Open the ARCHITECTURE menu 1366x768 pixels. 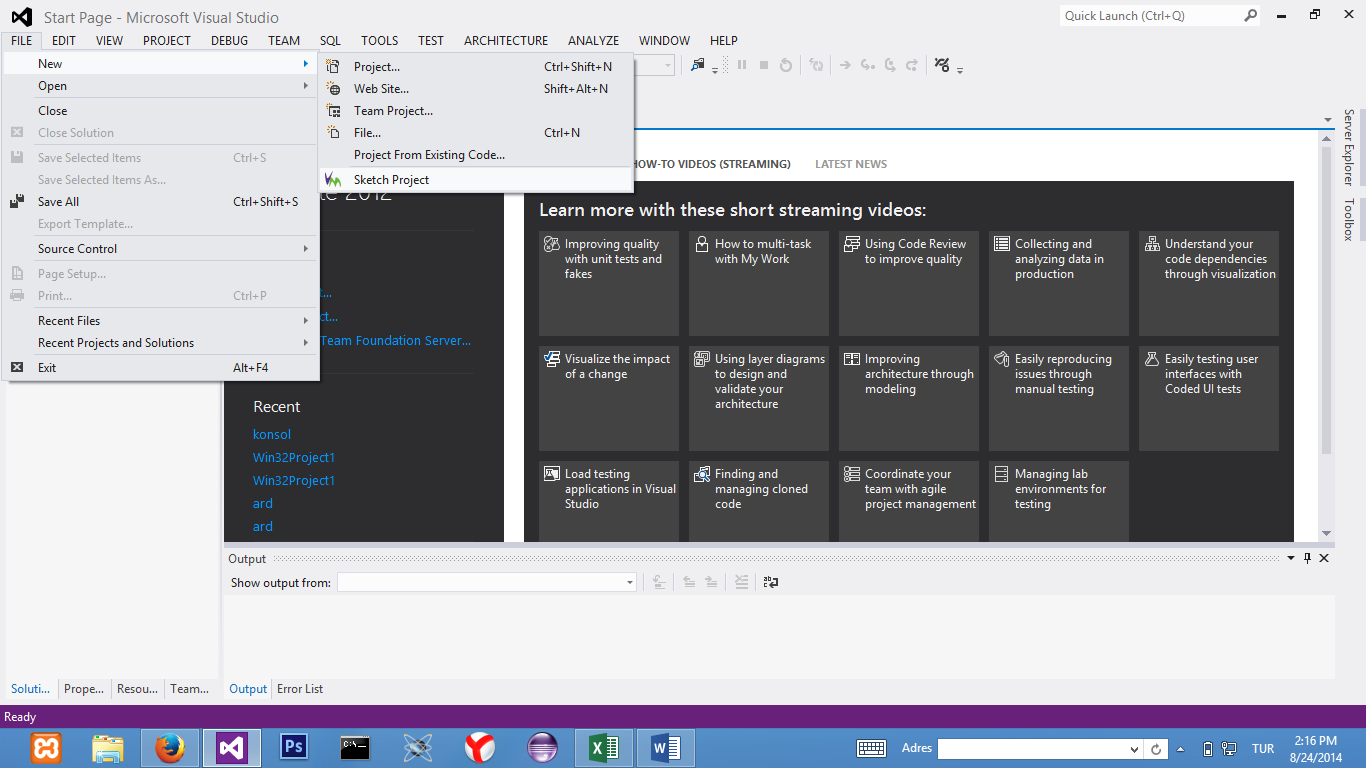(506, 41)
